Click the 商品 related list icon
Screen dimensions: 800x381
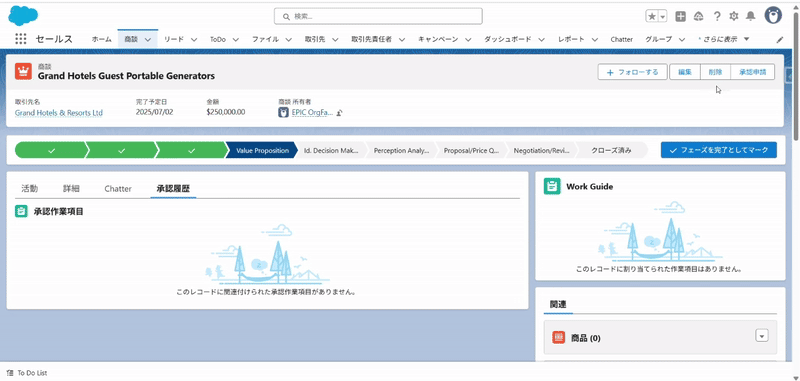pyautogui.click(x=559, y=337)
